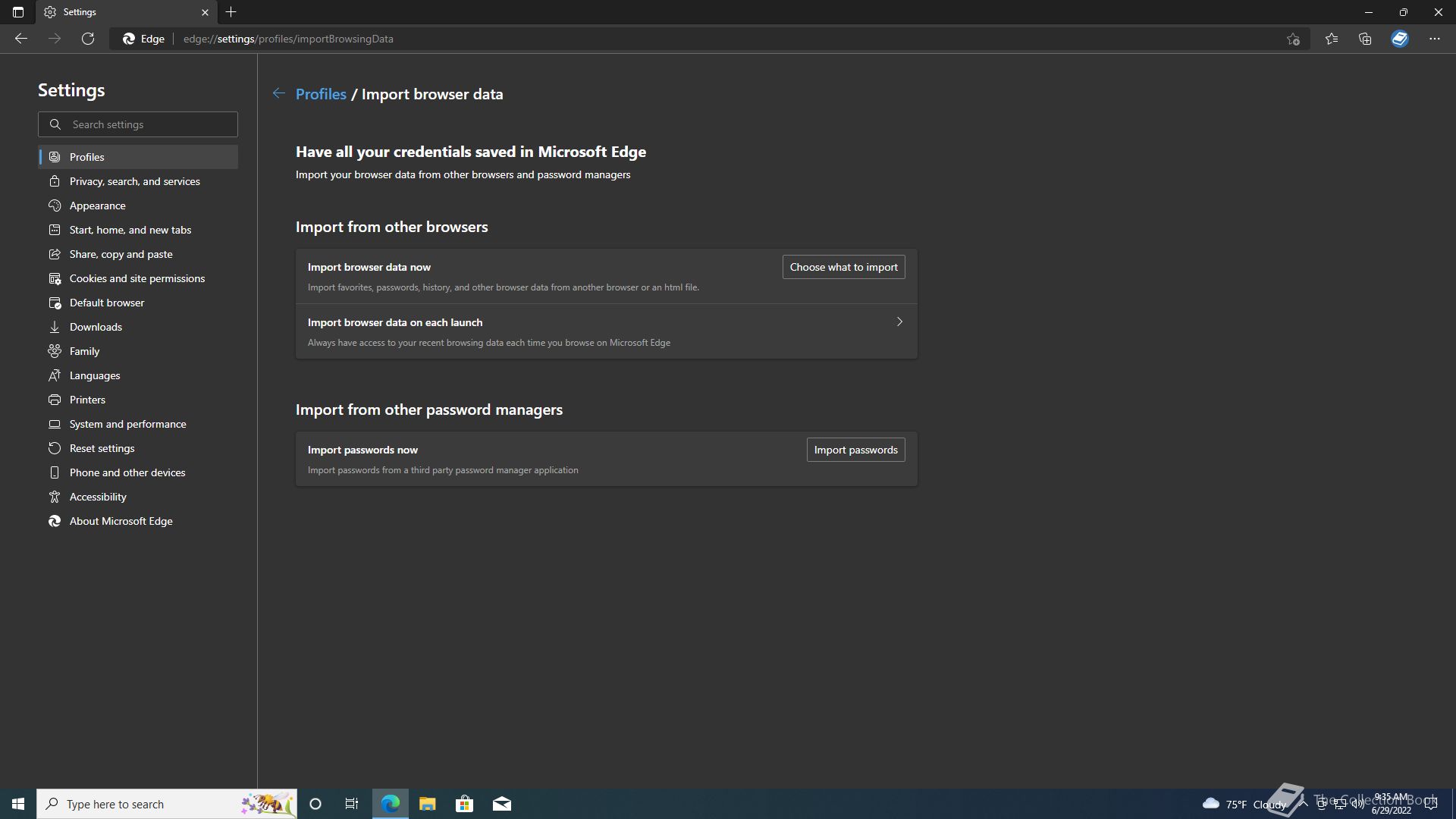Screen dimensions: 1456x819
Task: Open Task View on the taskbar
Action: click(352, 804)
